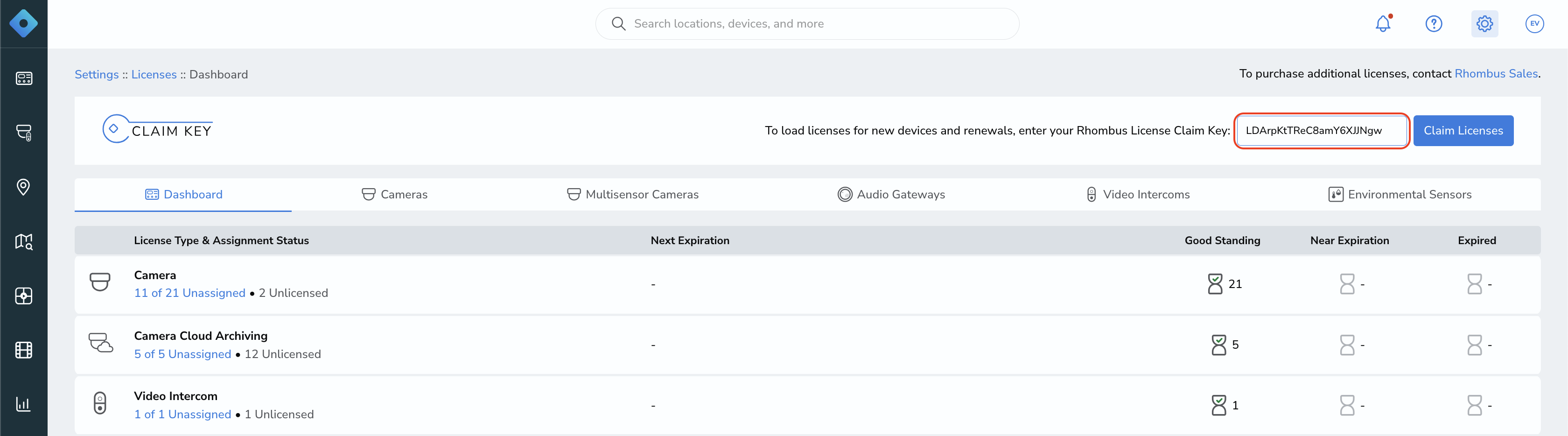Screen dimensions: 1568x436
Task: Focus the search locations and devices box
Action: [807, 24]
